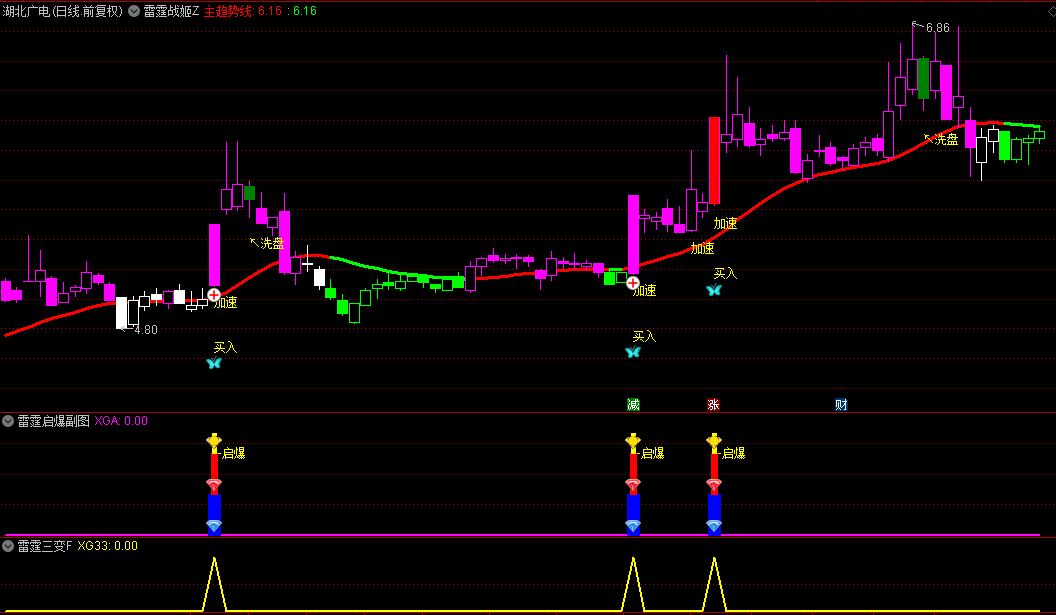1056x615 pixels.
Task: Click the dark green candle beside the 6.86 label
Action: coord(924,78)
